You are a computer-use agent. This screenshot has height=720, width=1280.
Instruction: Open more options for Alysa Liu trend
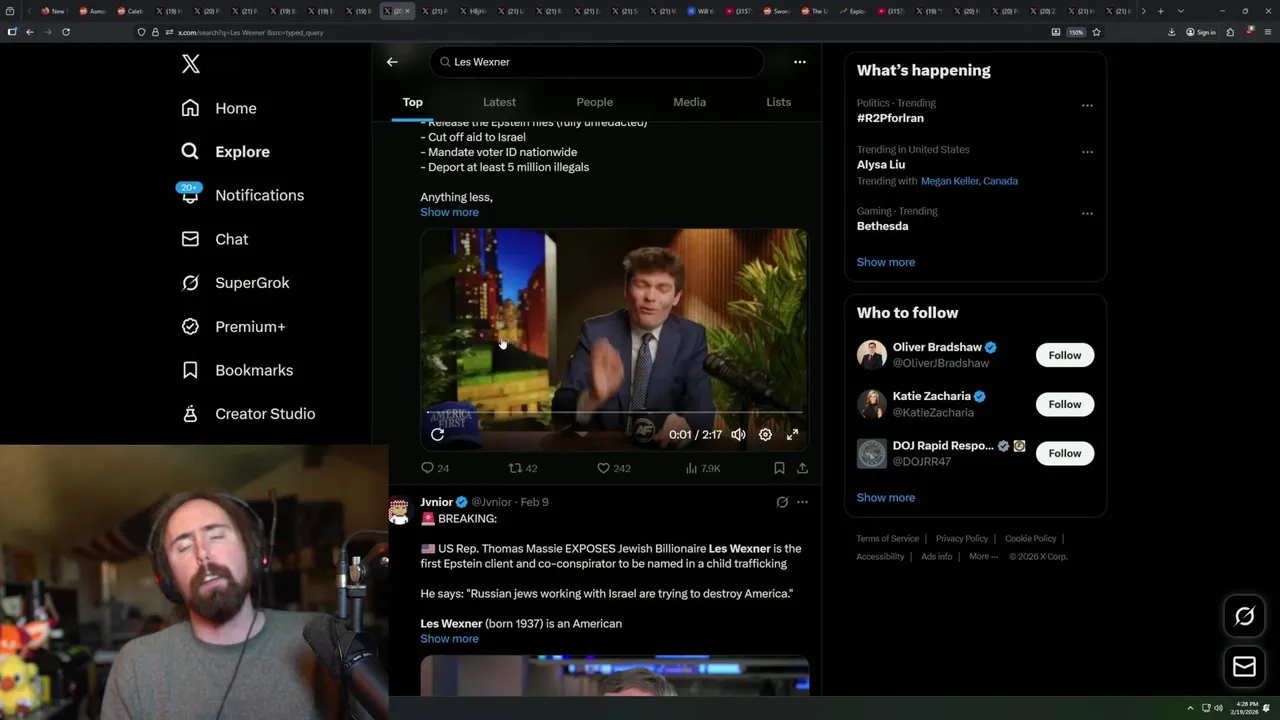(x=1087, y=152)
